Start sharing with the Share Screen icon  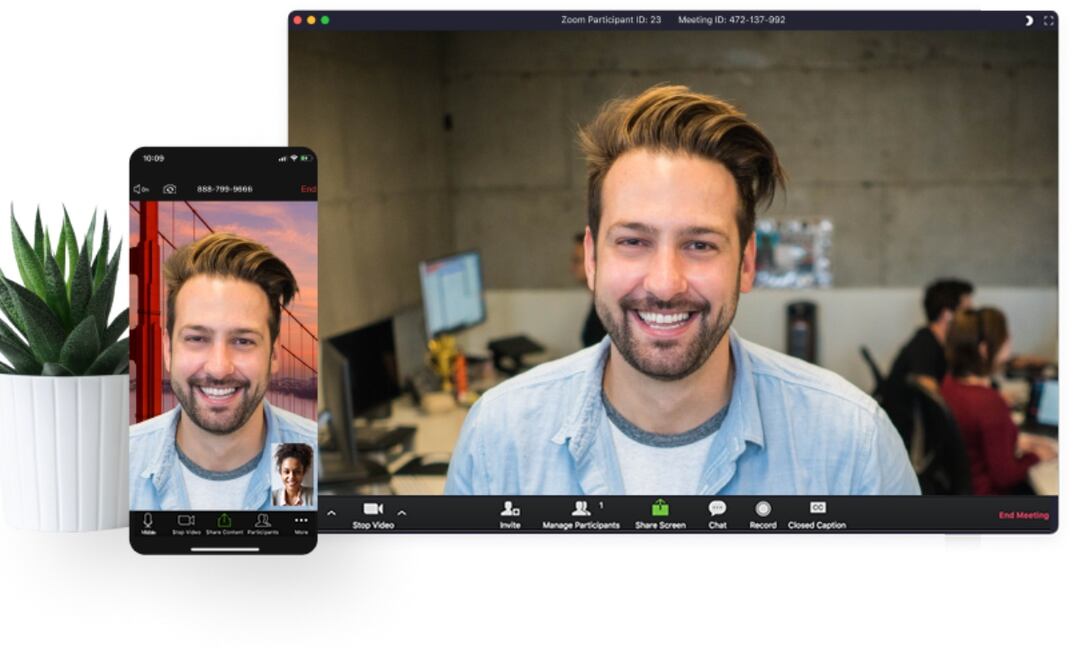pyautogui.click(x=659, y=507)
